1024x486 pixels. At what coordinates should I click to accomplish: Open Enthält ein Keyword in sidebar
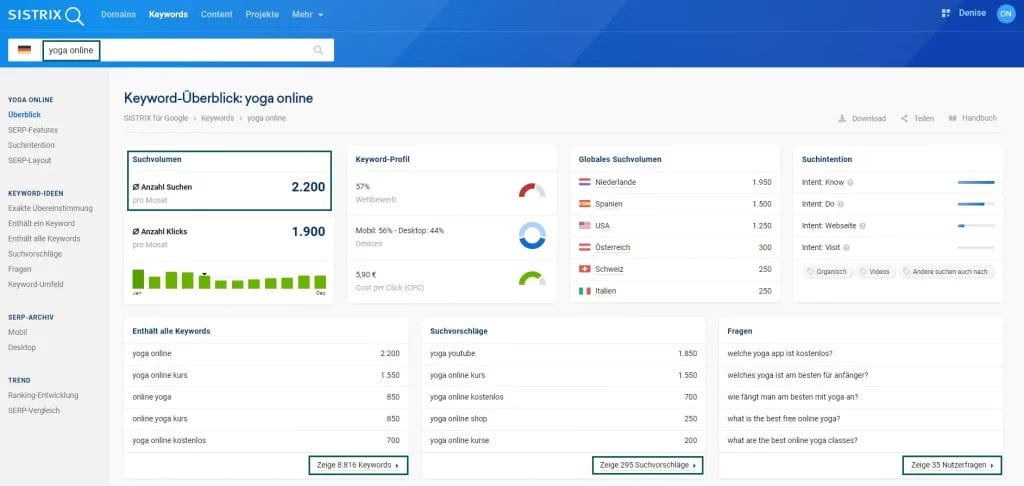[41, 223]
